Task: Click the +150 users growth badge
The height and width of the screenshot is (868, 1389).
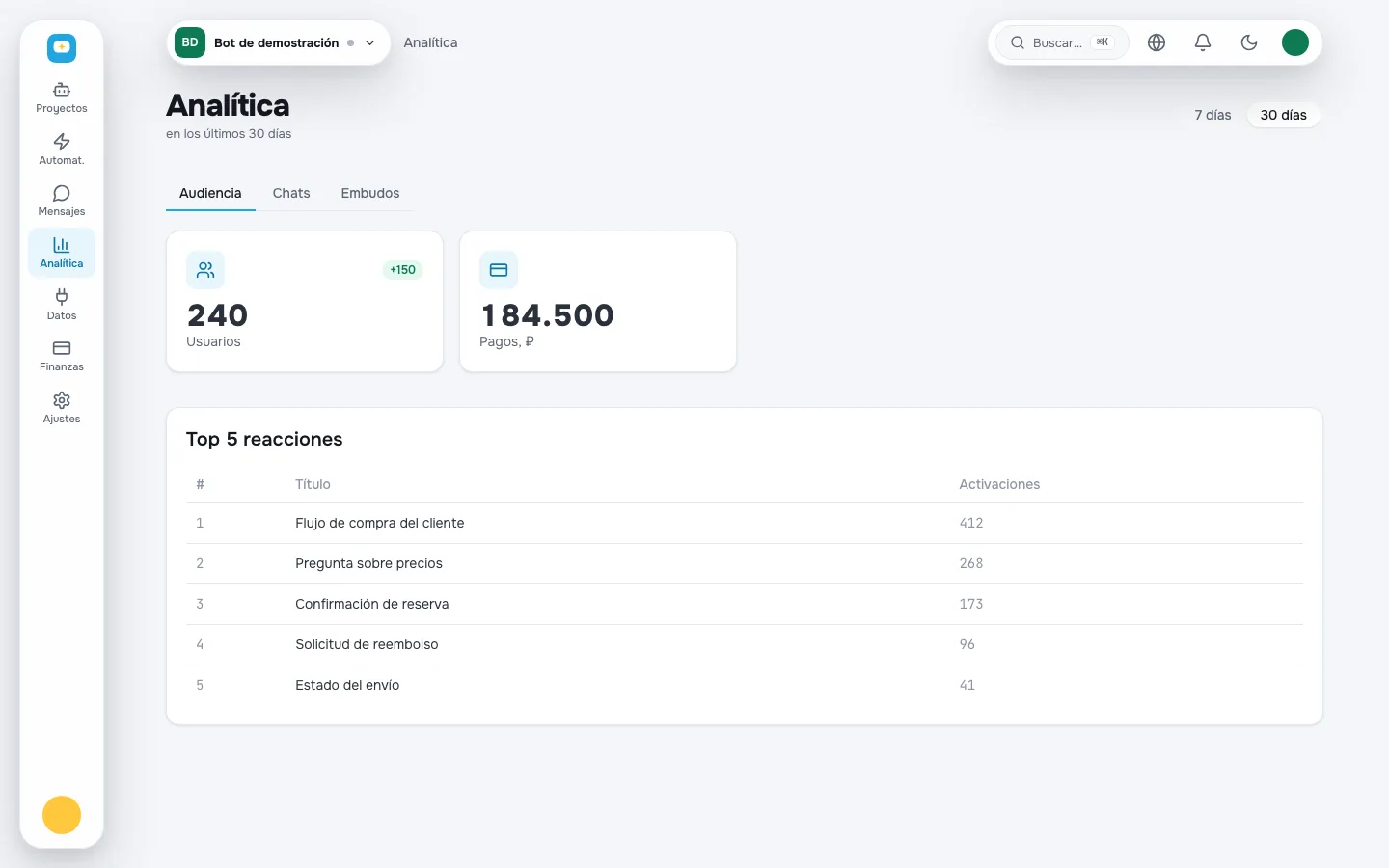Action: tap(403, 270)
